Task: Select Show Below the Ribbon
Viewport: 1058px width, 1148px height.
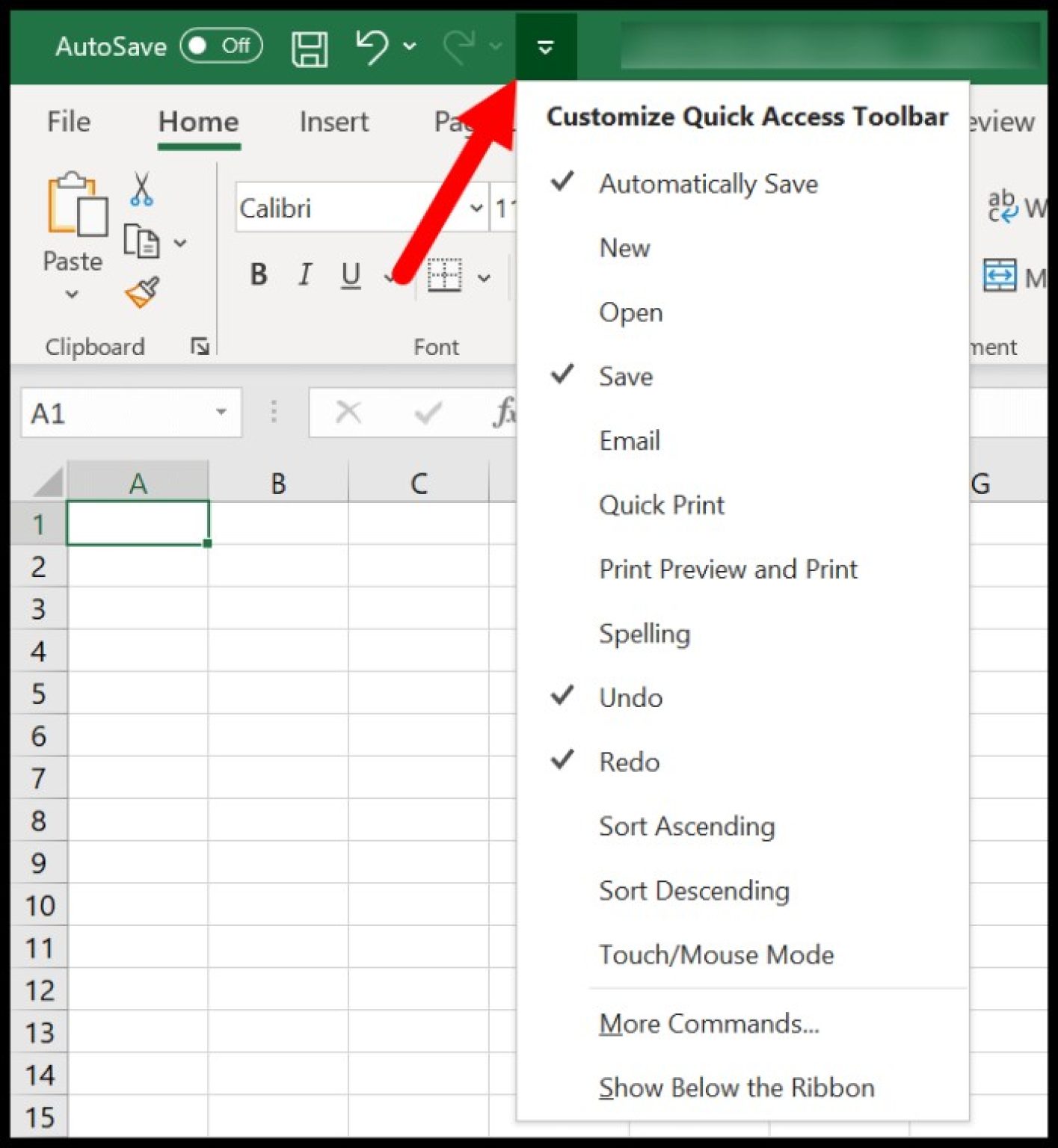Action: coord(736,1087)
